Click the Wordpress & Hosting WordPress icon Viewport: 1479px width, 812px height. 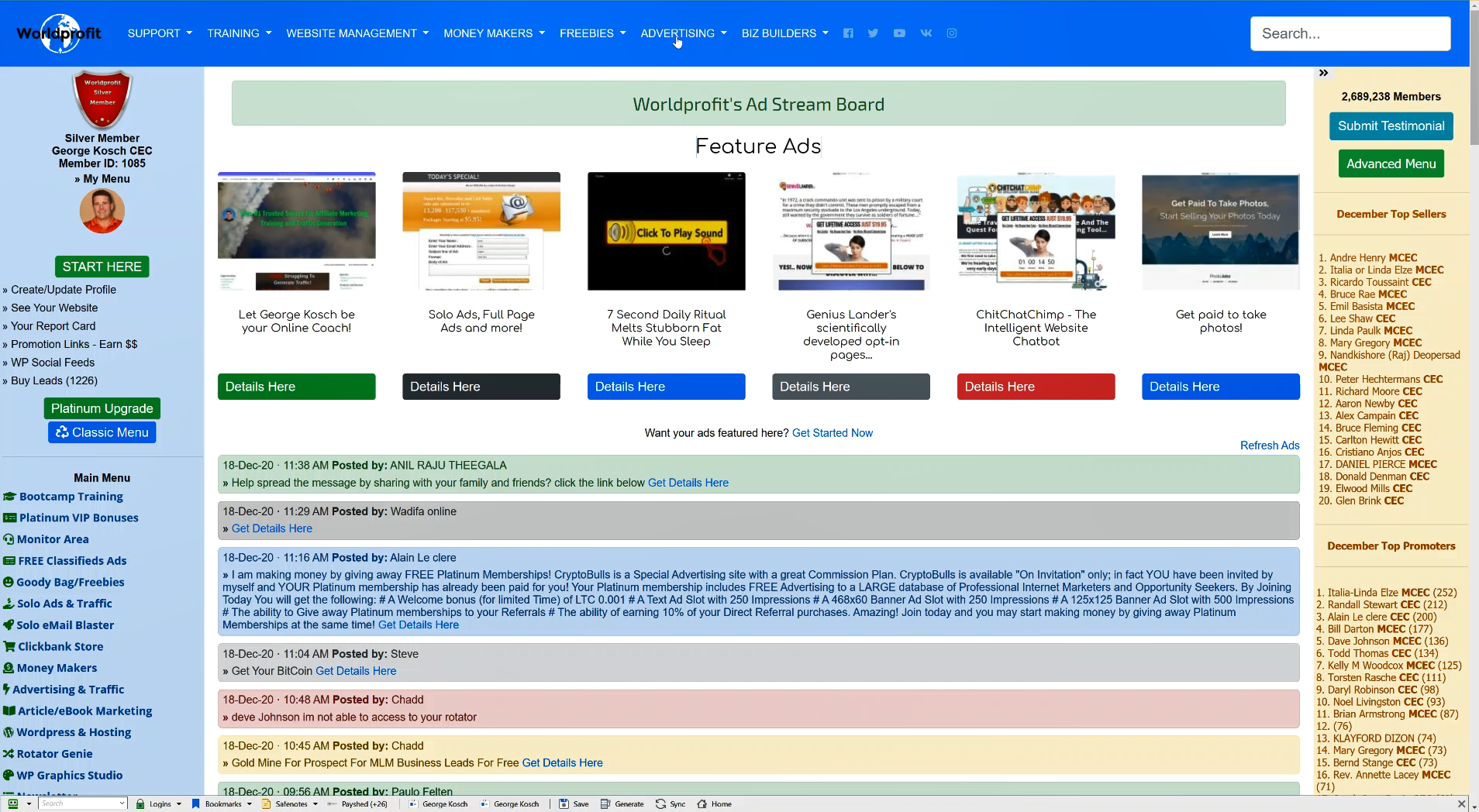[9, 732]
